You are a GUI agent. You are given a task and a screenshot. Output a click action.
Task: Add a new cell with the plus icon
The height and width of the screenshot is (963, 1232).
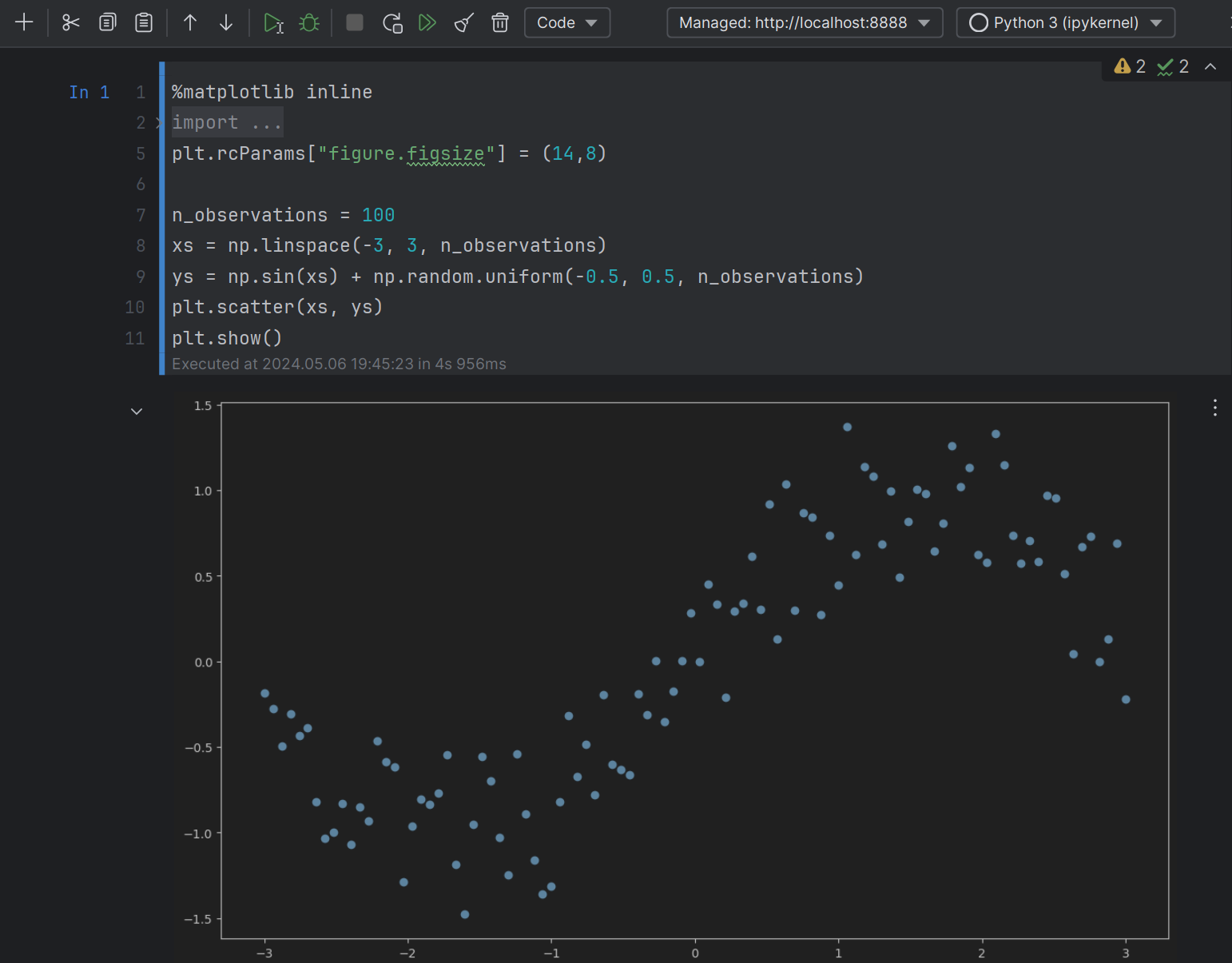[24, 22]
